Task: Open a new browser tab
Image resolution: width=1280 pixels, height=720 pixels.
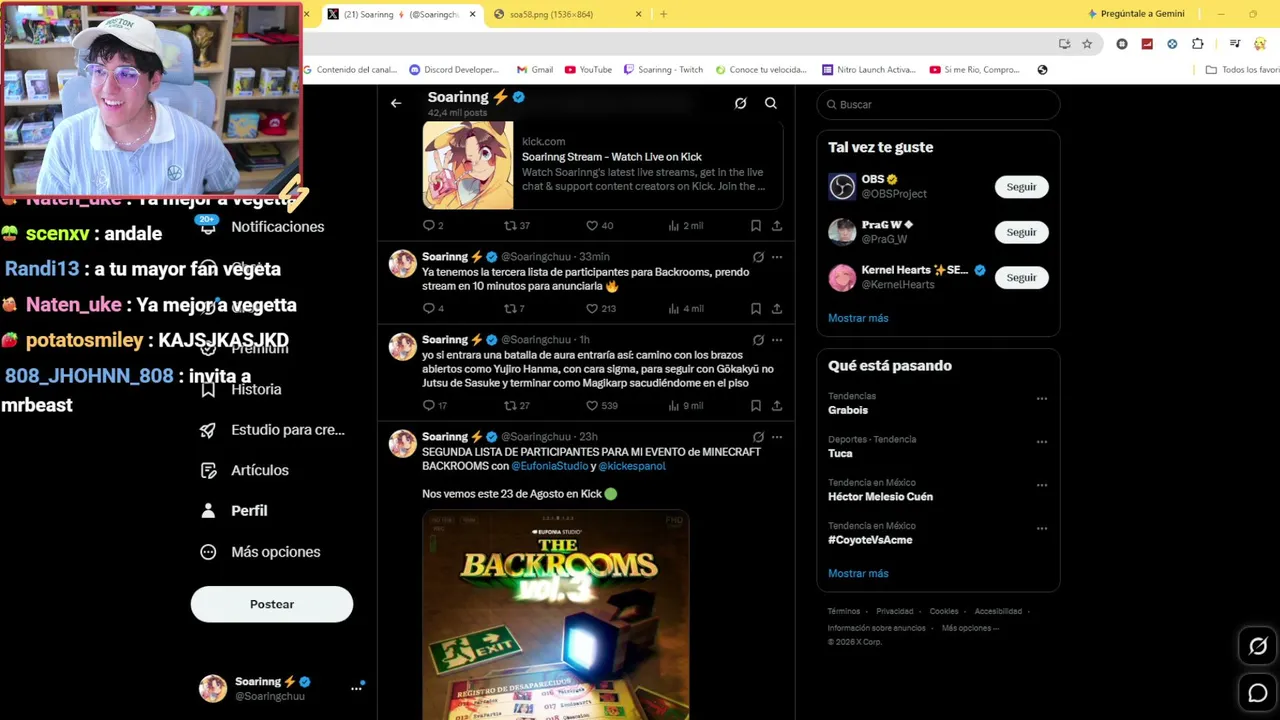Action: tap(663, 14)
